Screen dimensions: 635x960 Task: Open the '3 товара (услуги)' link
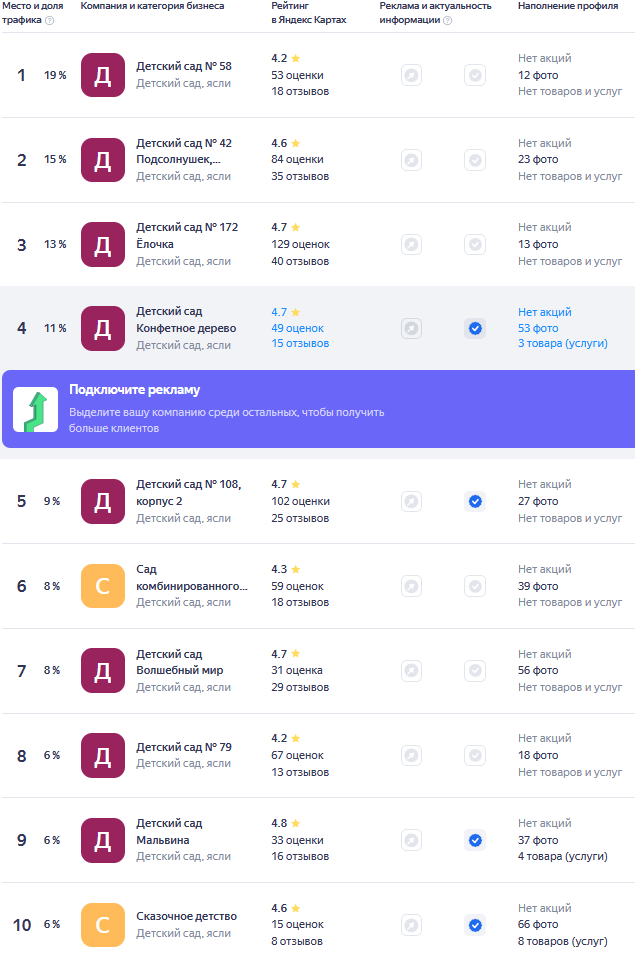(563, 343)
